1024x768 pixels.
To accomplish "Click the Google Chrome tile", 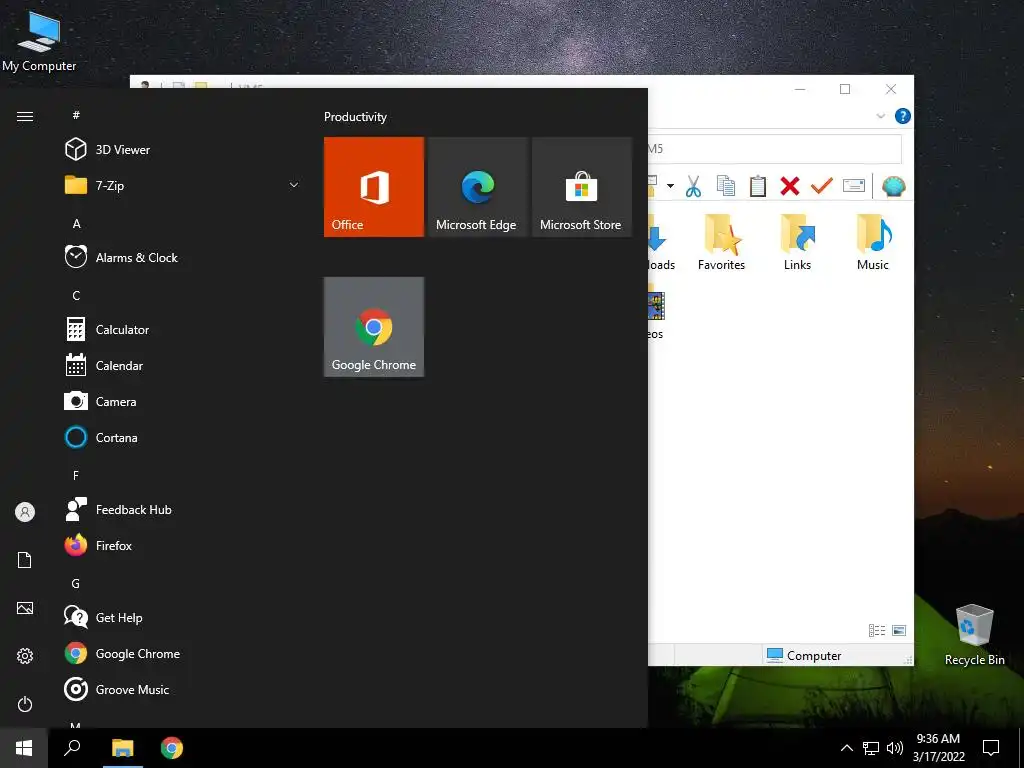I will (x=374, y=327).
